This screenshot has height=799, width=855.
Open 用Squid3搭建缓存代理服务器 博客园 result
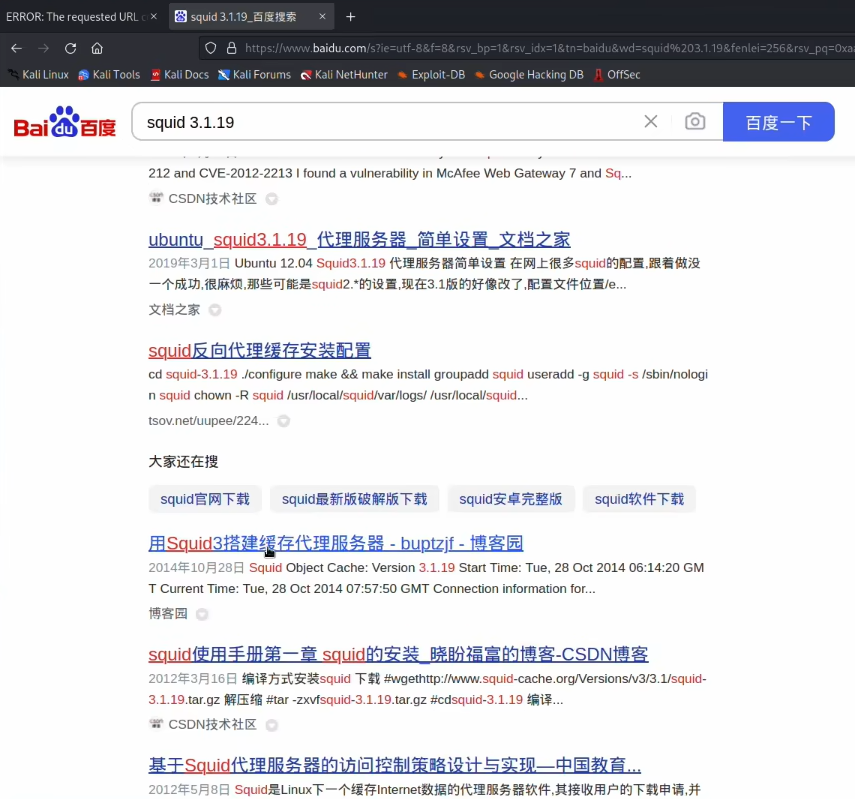tap(336, 543)
